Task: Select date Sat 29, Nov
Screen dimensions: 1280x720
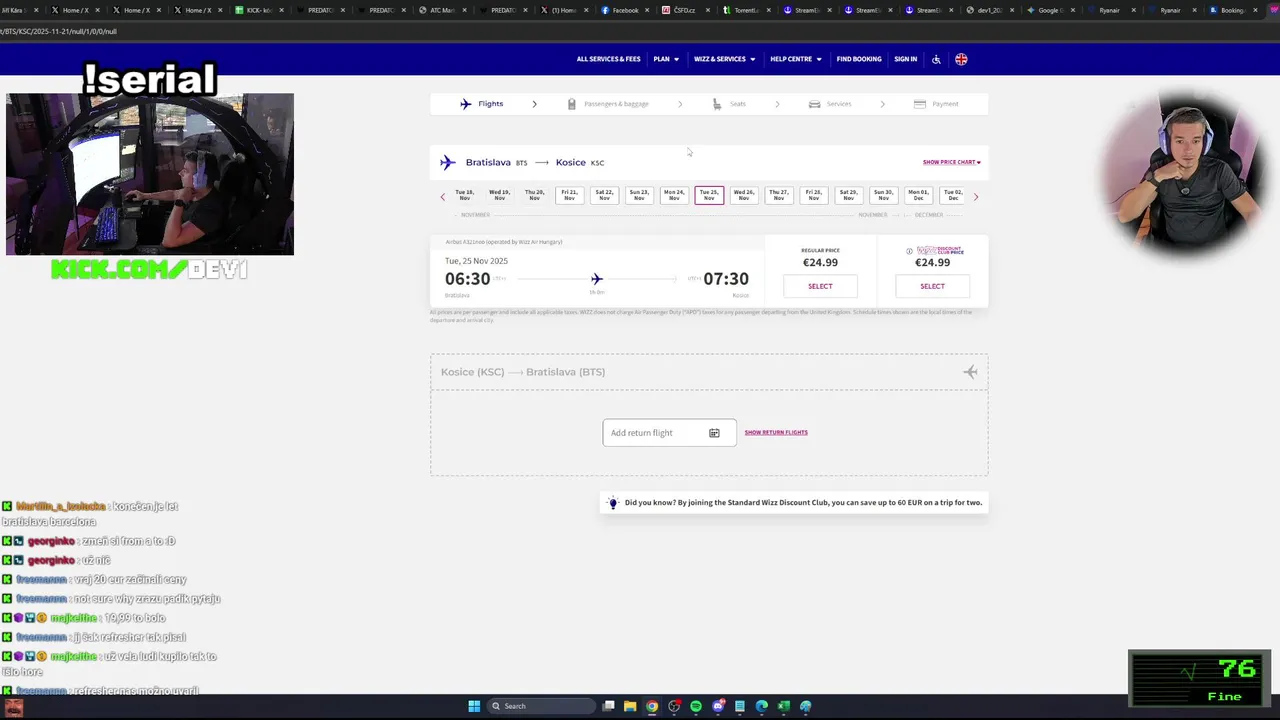Action: (x=848, y=195)
